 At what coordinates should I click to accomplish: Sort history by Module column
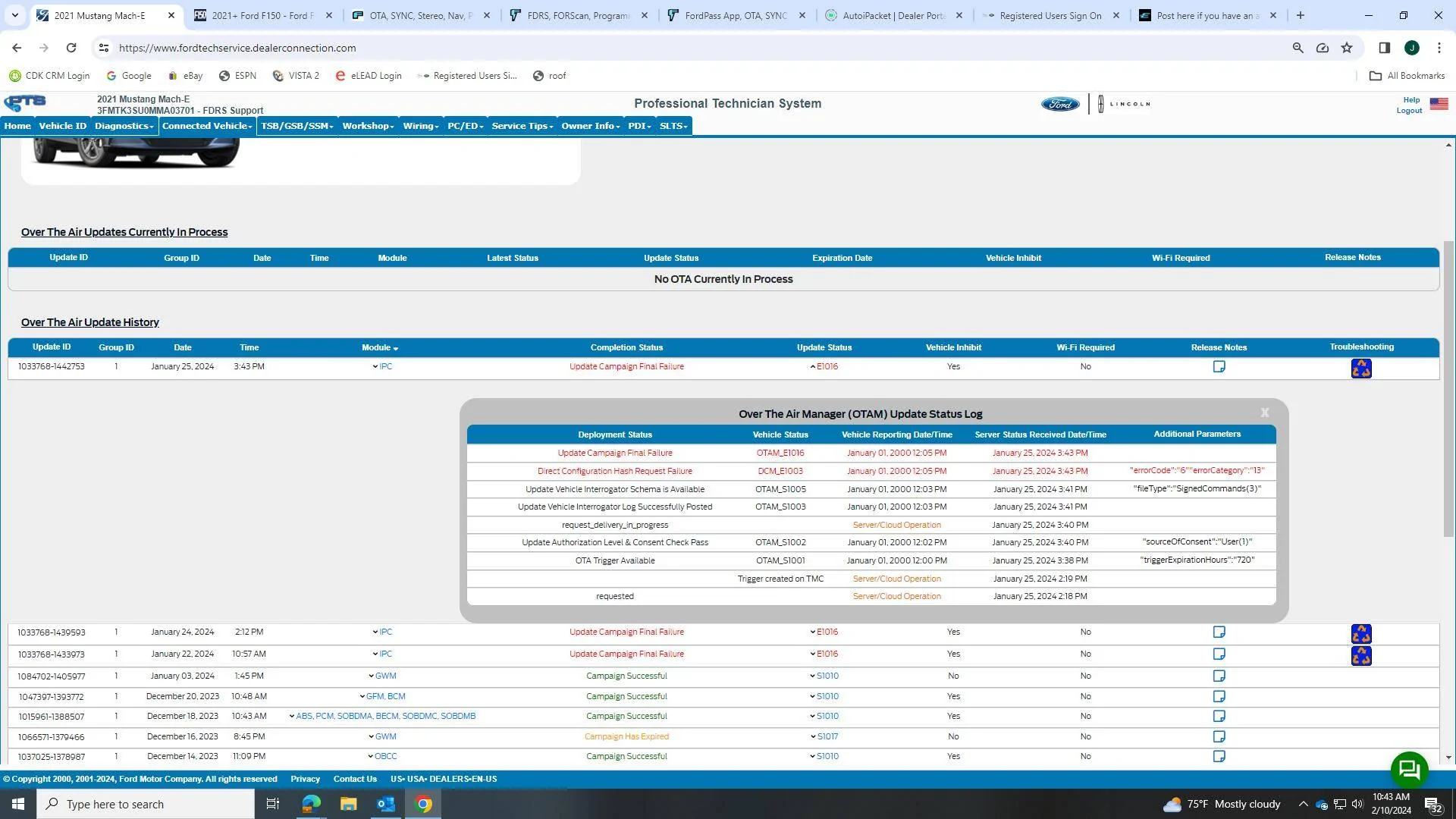click(x=380, y=348)
